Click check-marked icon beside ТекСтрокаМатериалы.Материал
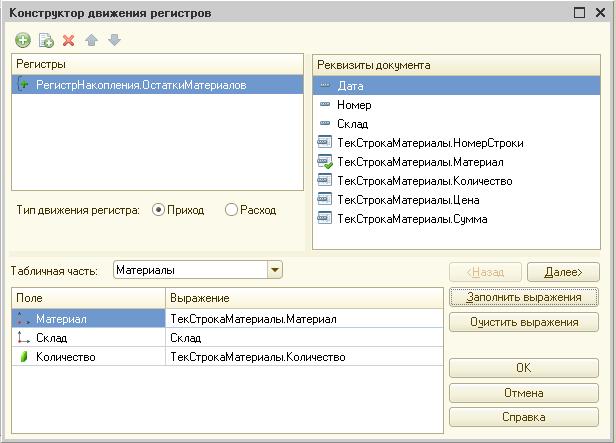This screenshot has height=443, width=616. pos(325,161)
